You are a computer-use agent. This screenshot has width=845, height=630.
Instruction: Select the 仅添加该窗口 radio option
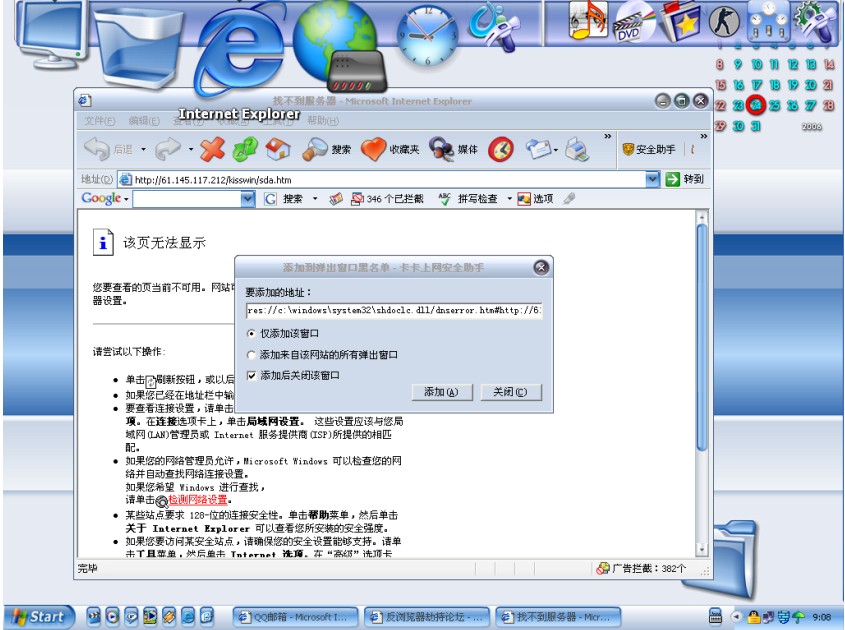click(251, 334)
